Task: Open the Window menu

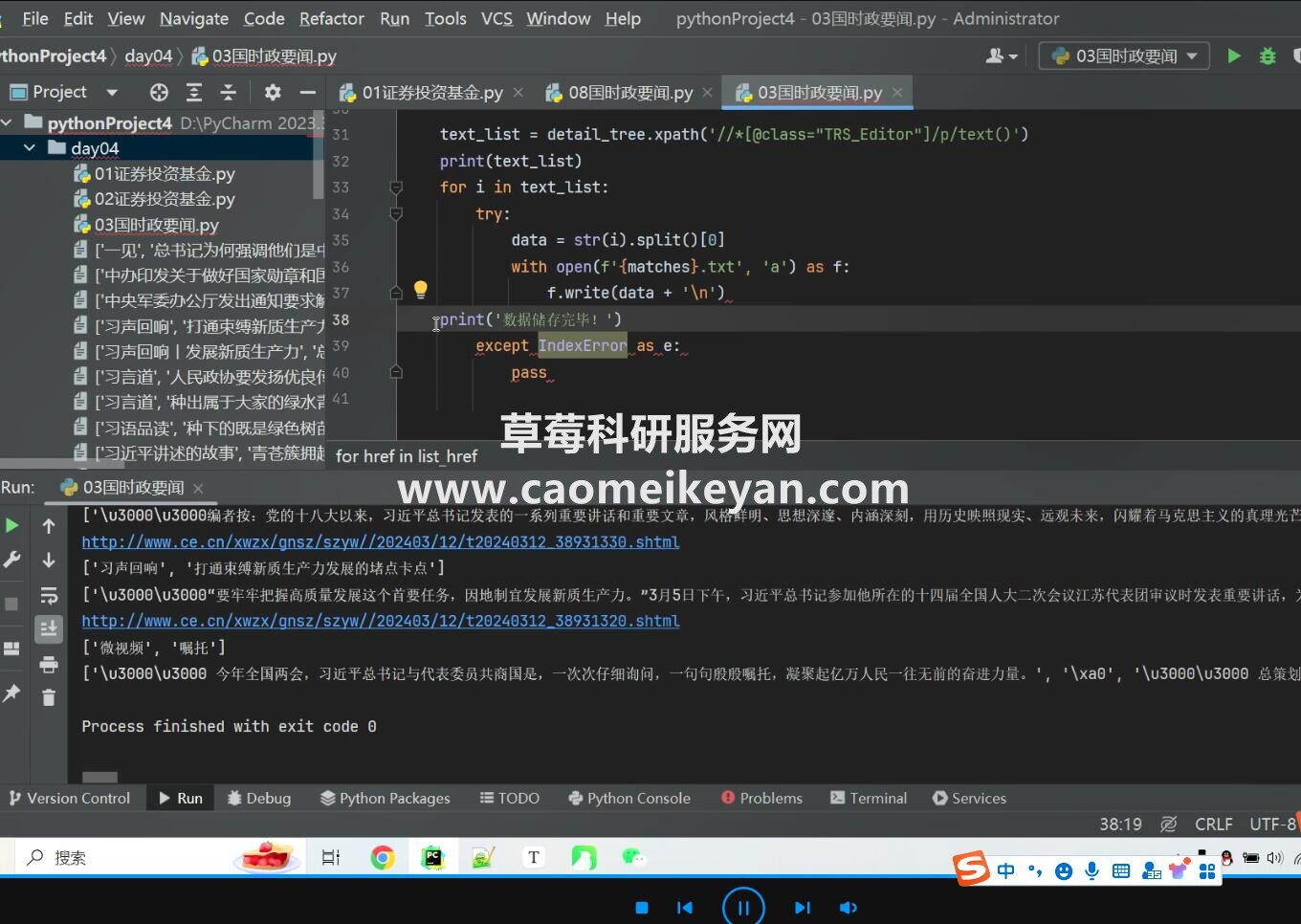Action: pyautogui.click(x=558, y=18)
